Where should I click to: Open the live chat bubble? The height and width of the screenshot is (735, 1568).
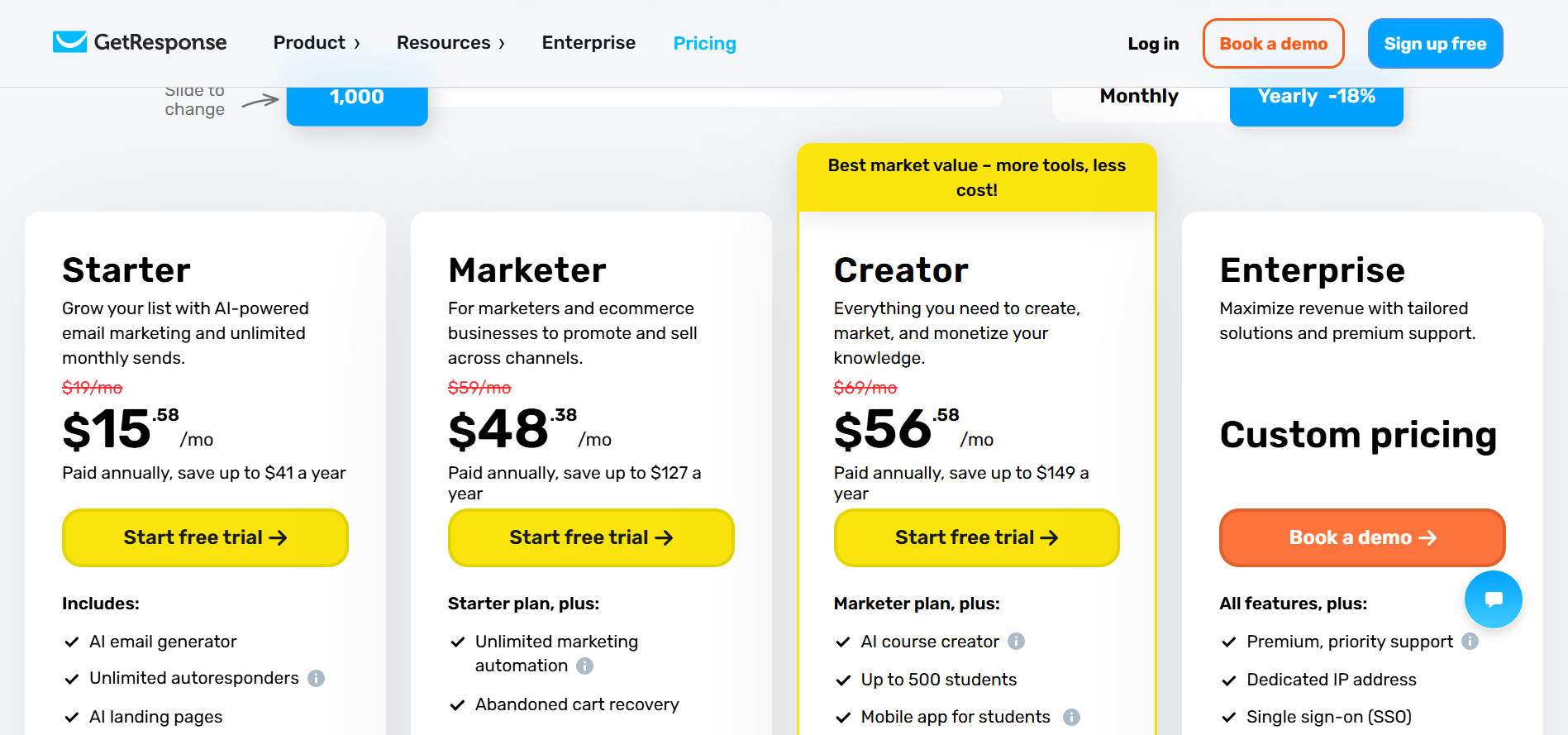pos(1493,599)
